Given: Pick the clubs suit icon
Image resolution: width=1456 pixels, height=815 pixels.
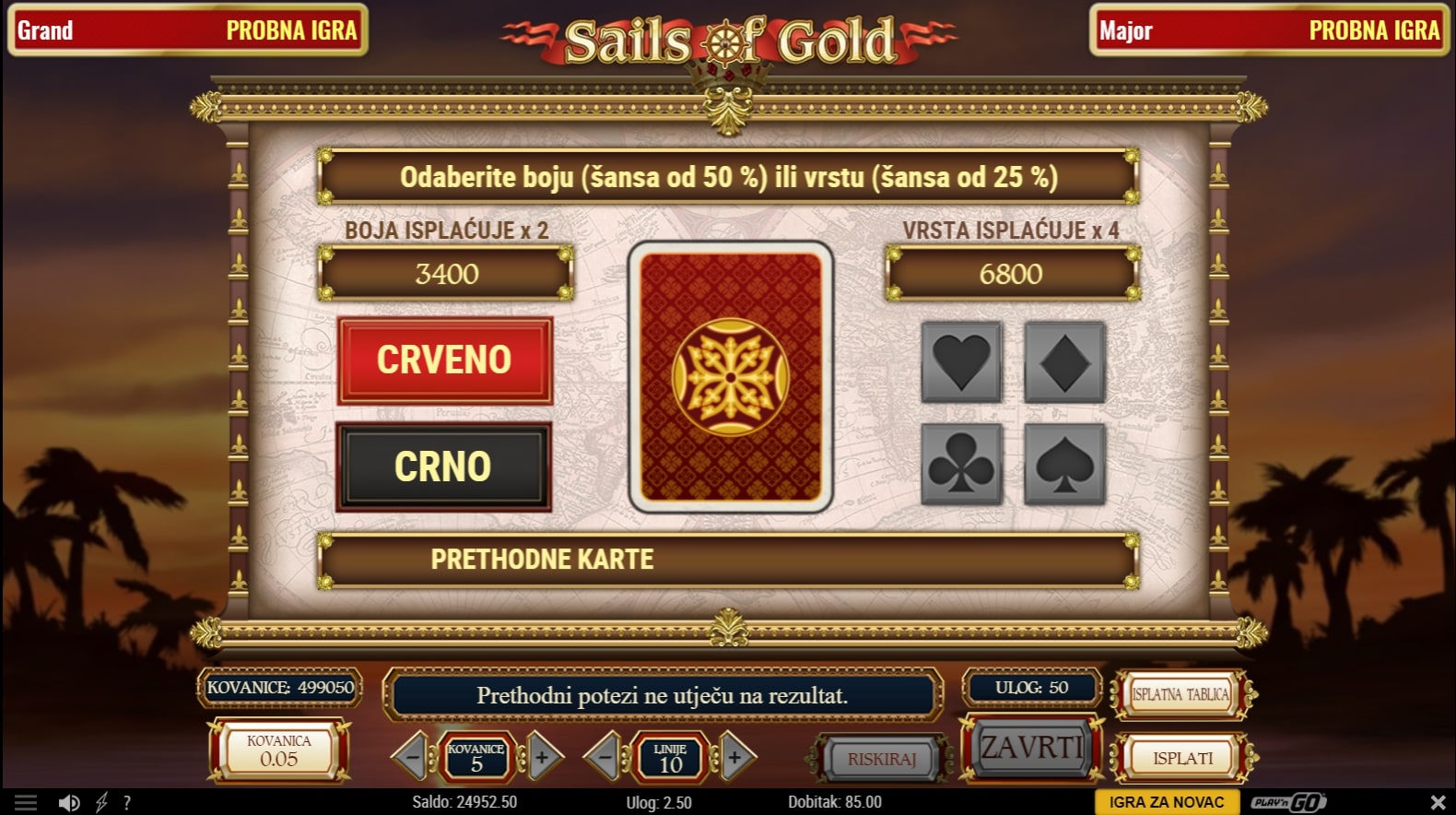Looking at the screenshot, I should click(961, 464).
